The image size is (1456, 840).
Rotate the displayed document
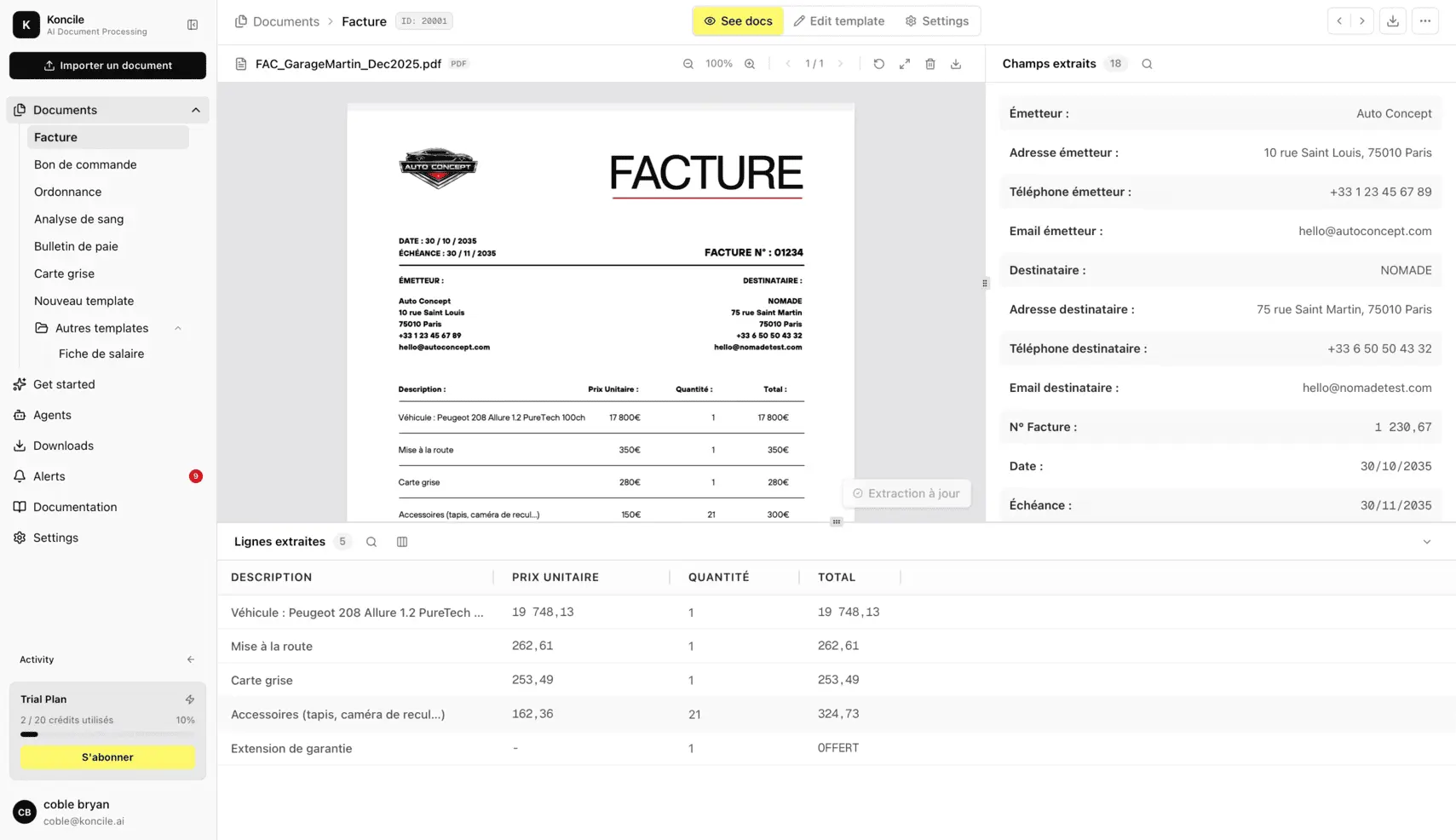pyautogui.click(x=878, y=63)
